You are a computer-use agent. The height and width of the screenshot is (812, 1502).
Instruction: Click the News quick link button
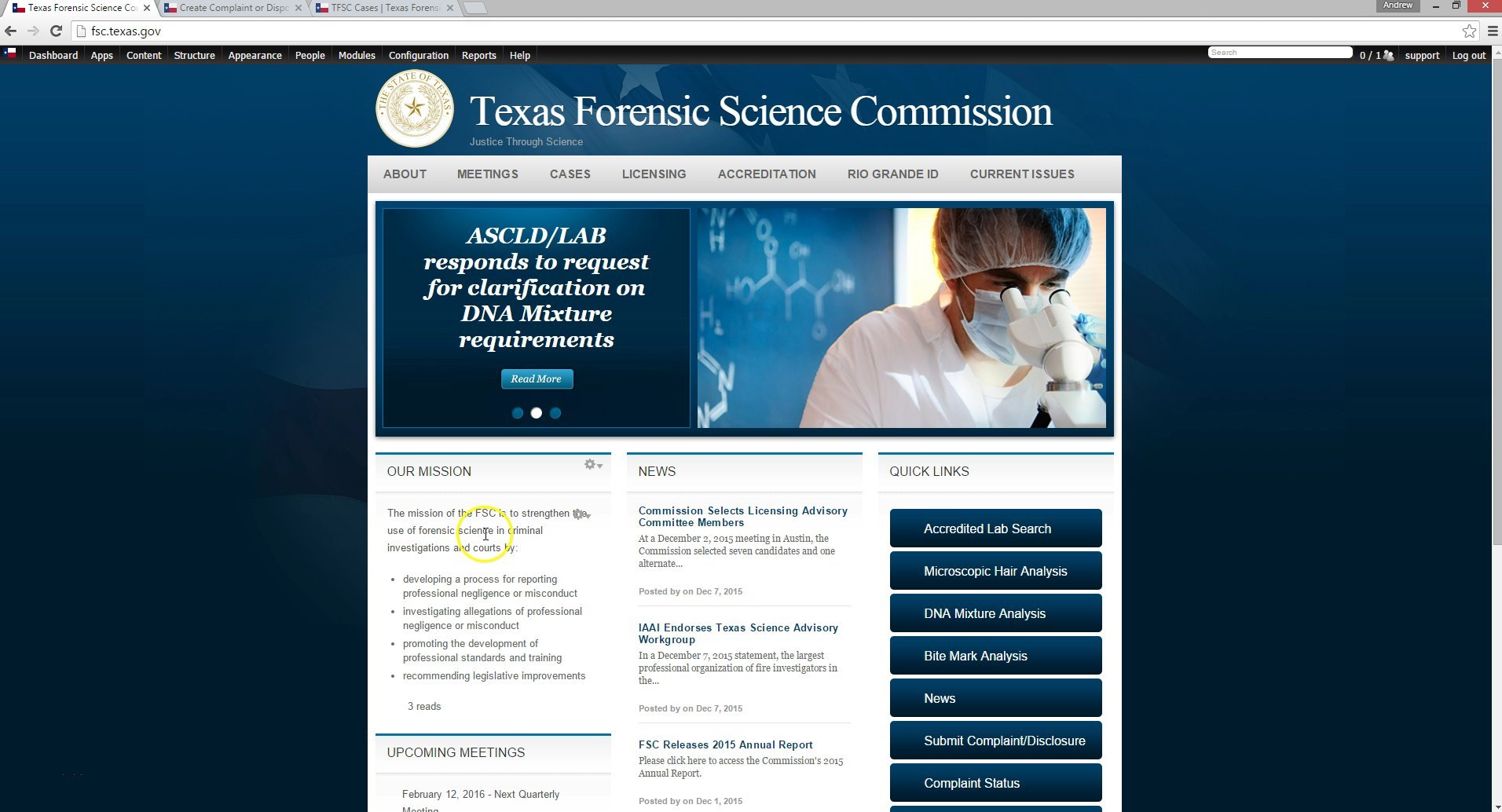(x=996, y=698)
